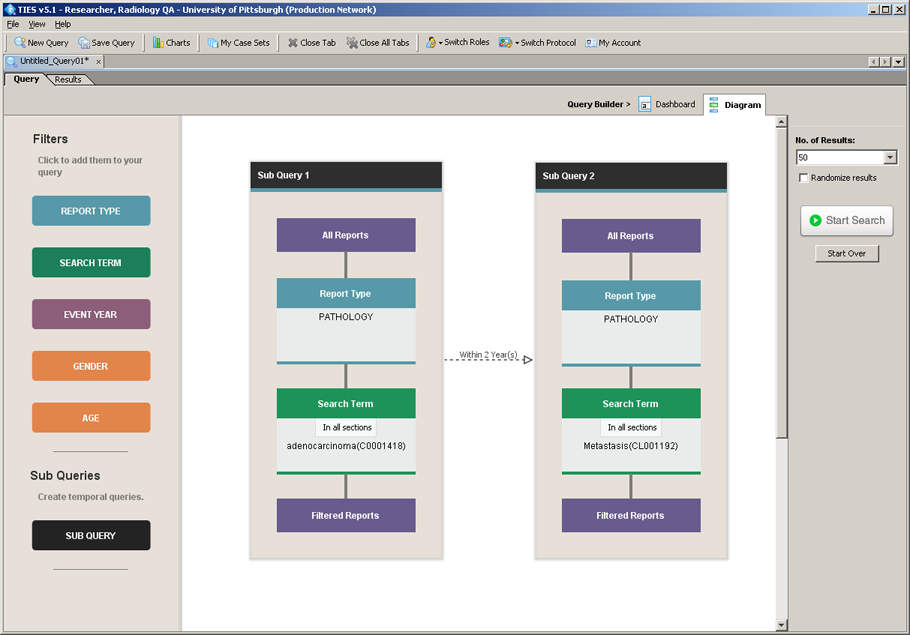The width and height of the screenshot is (910, 635).
Task: Click Filtered Reports node in Sub Query 1
Action: (x=346, y=515)
